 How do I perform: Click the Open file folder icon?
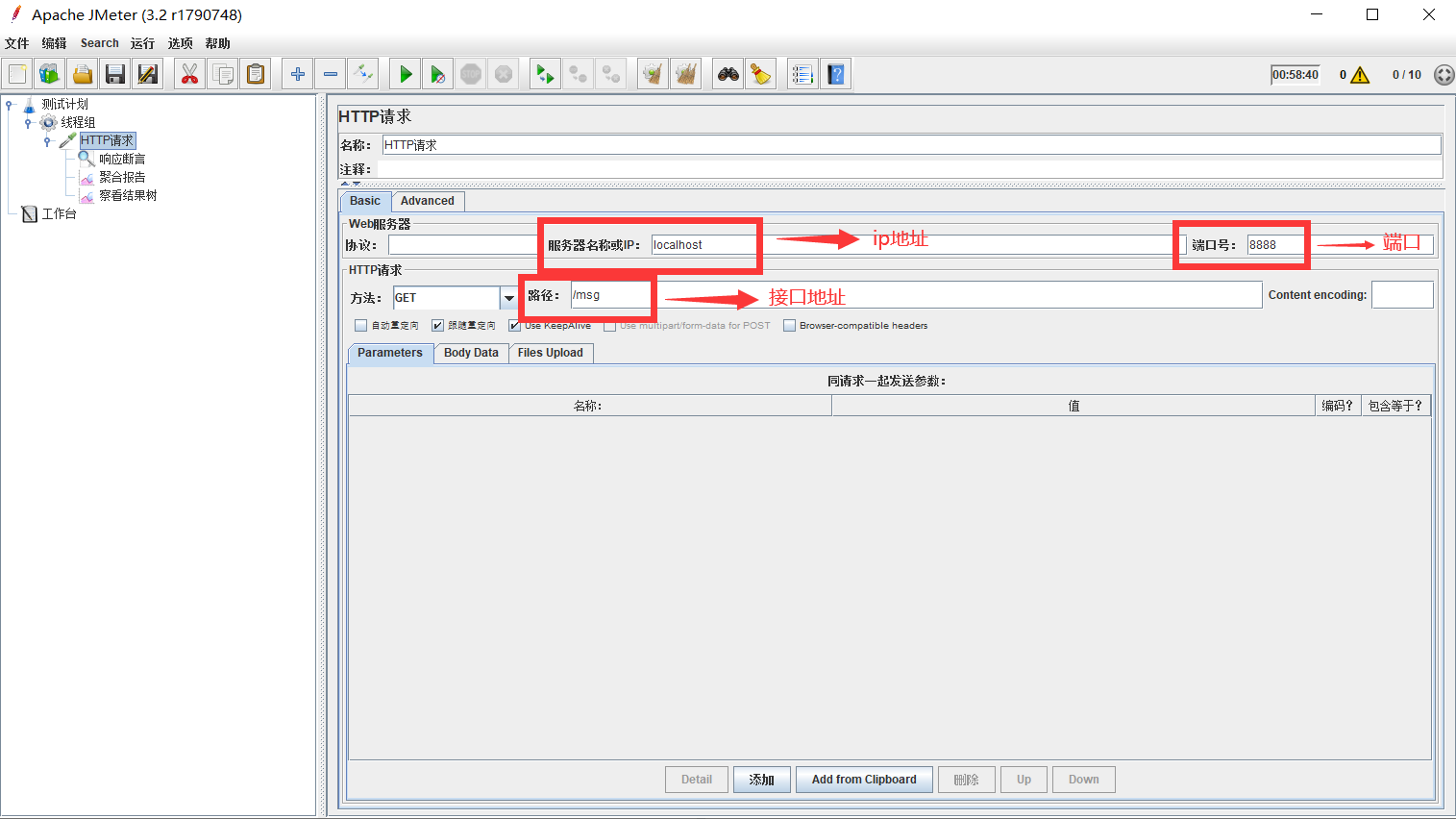(x=83, y=74)
